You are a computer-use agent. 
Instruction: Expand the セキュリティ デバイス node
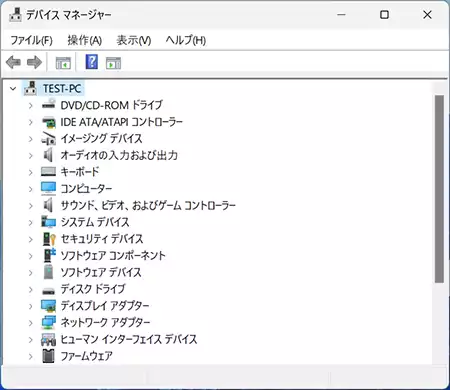pyautogui.click(x=31, y=239)
